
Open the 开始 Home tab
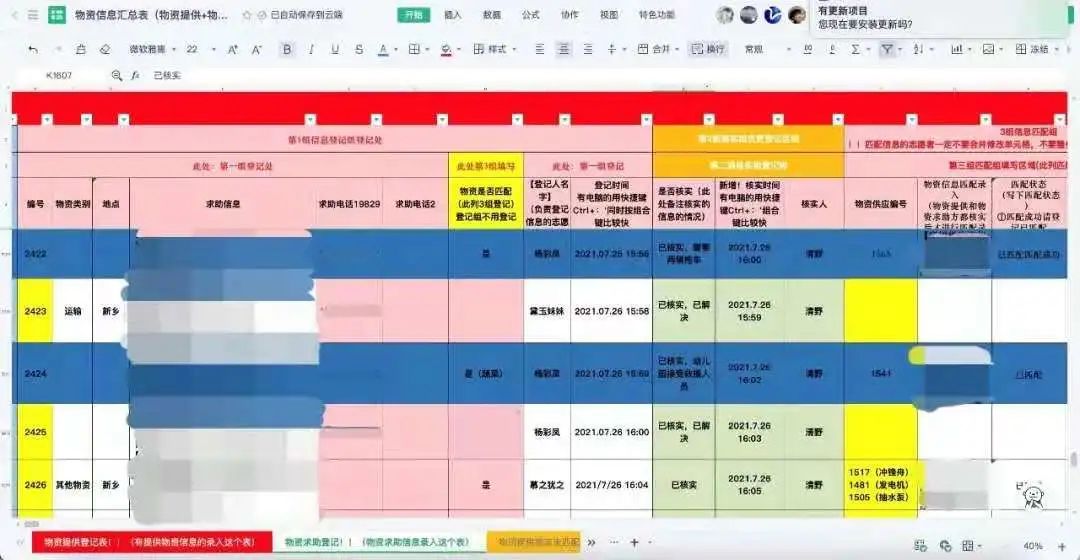coord(413,14)
